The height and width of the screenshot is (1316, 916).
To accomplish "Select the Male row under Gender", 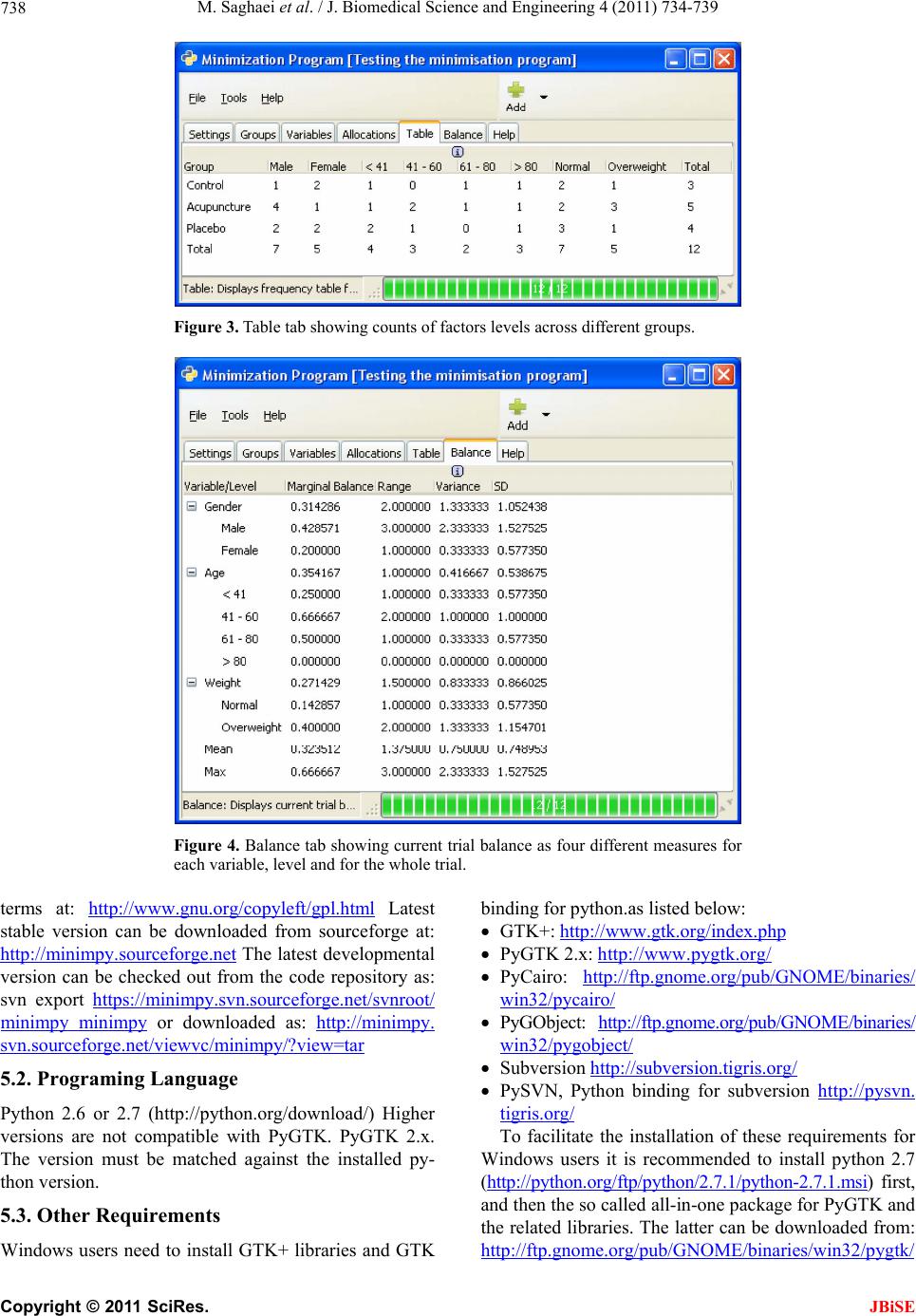I will [x=457, y=529].
